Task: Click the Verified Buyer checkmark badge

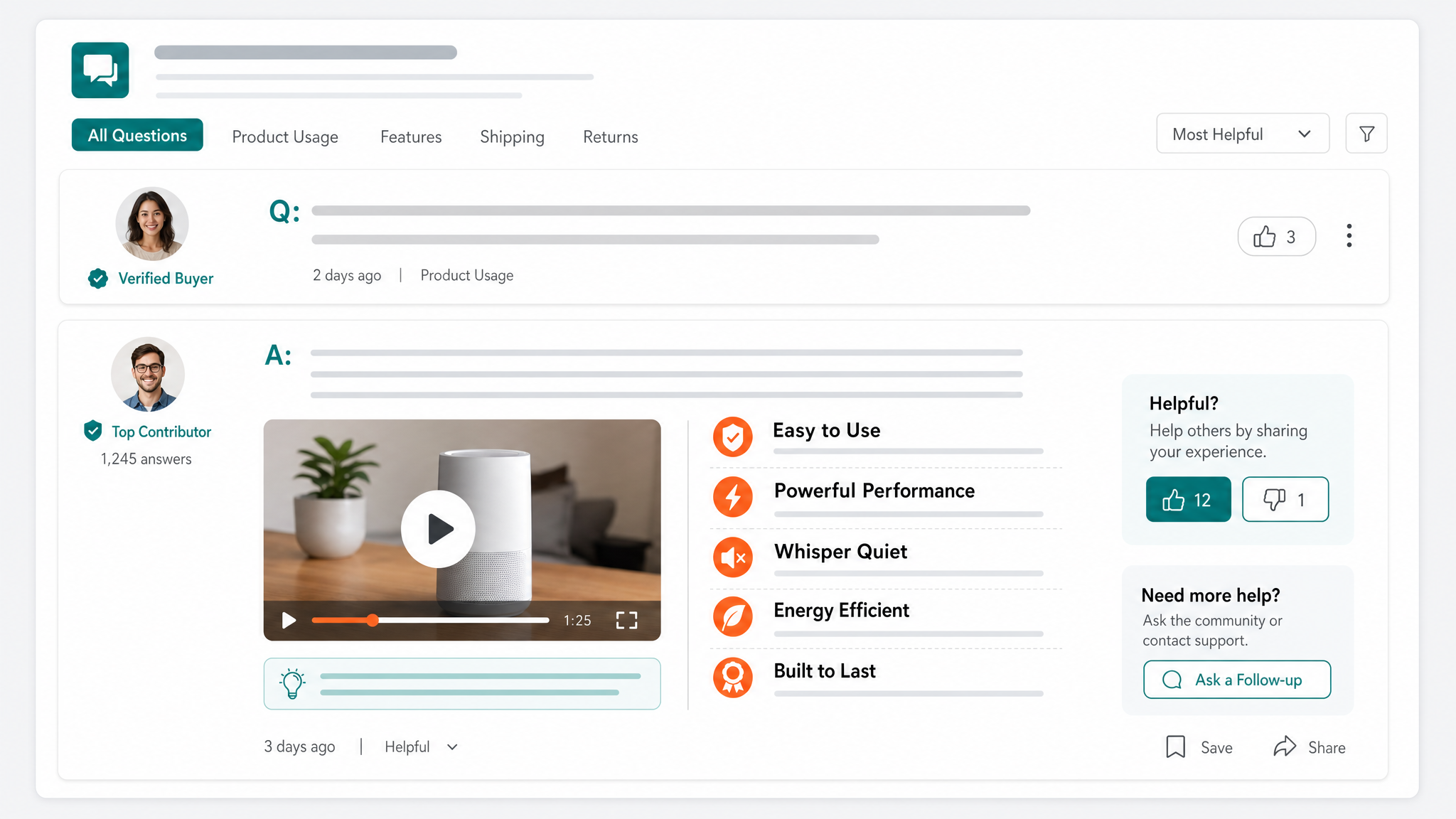Action: tap(98, 279)
